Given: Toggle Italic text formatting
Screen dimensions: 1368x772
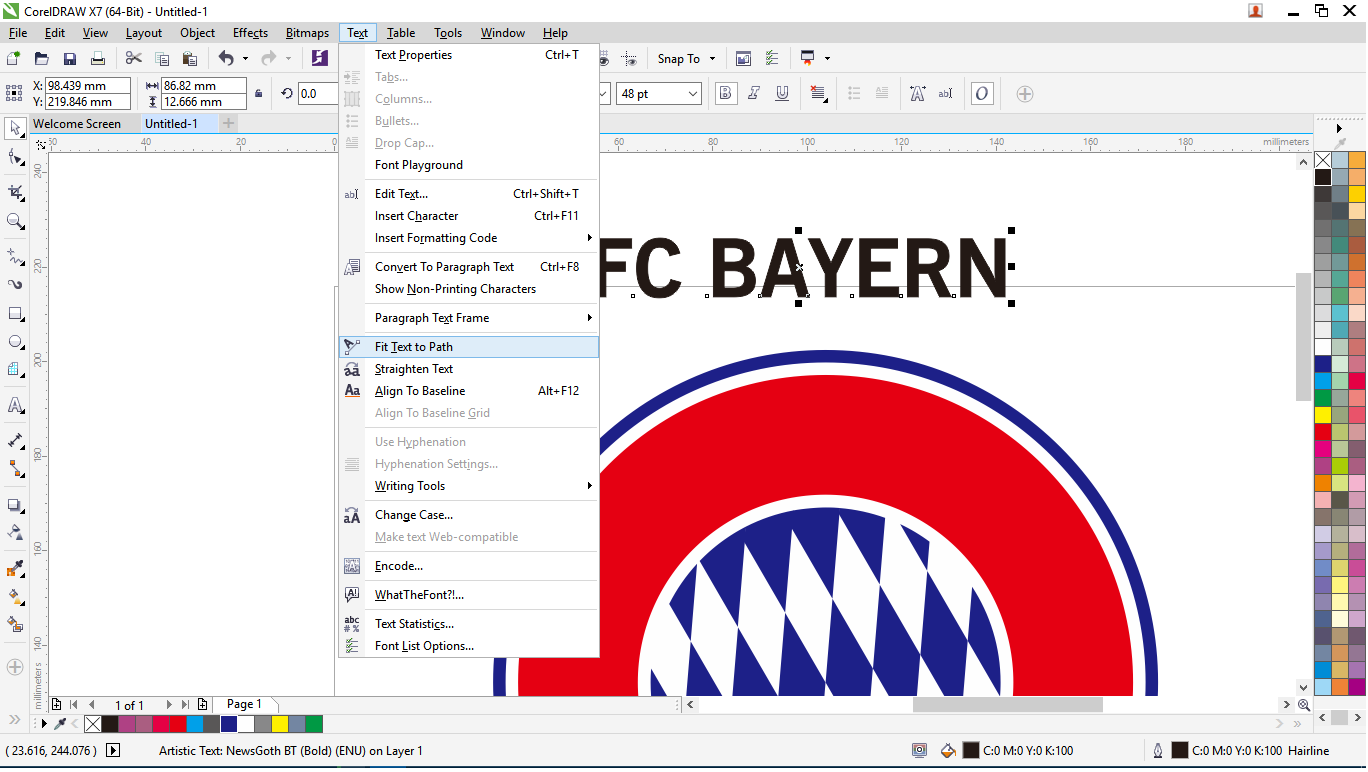Looking at the screenshot, I should coord(754,94).
